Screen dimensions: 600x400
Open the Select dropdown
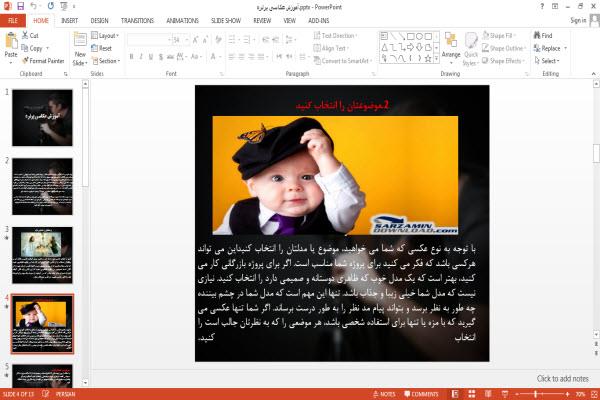[x=547, y=61]
